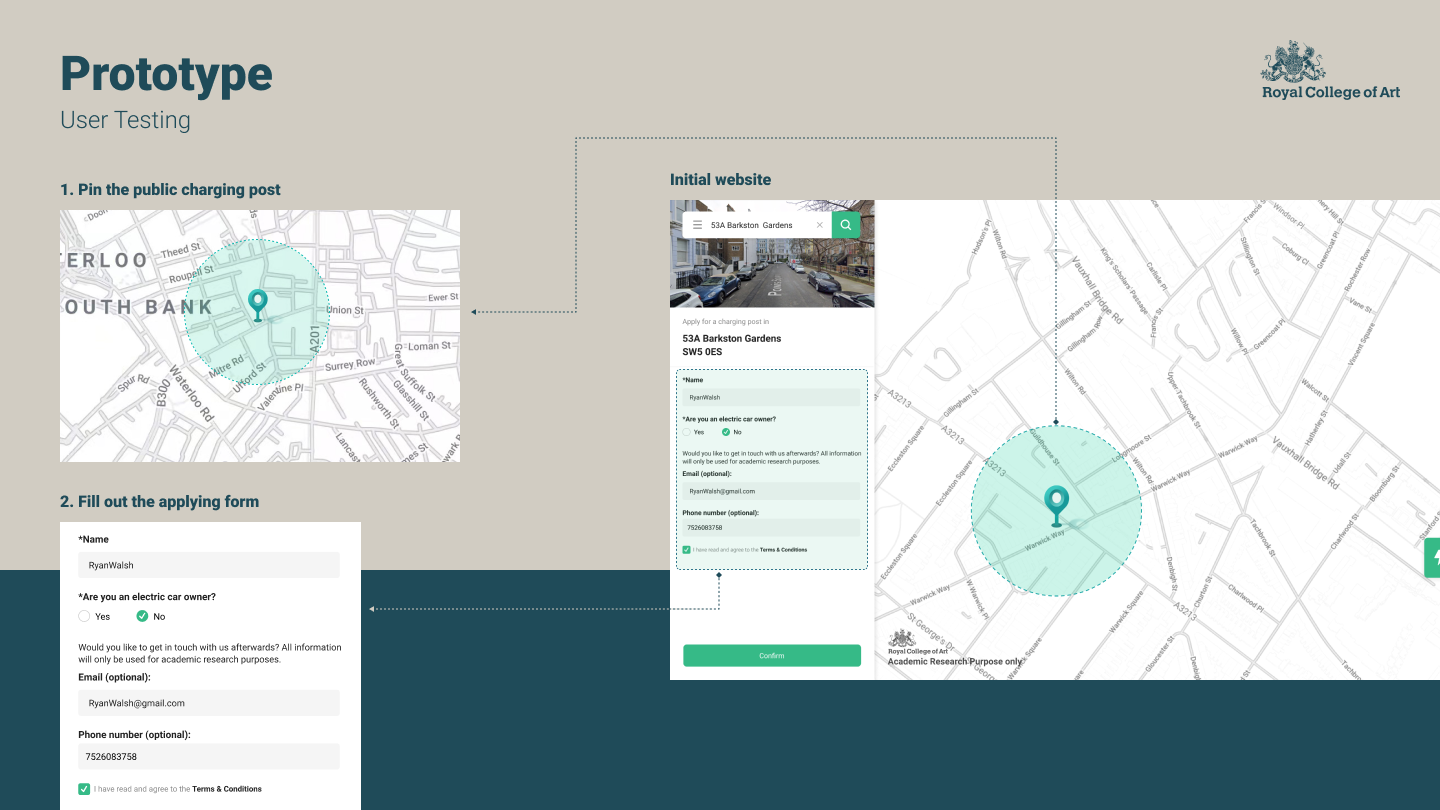Open Terms & Conditions in Initial website panel

click(783, 549)
